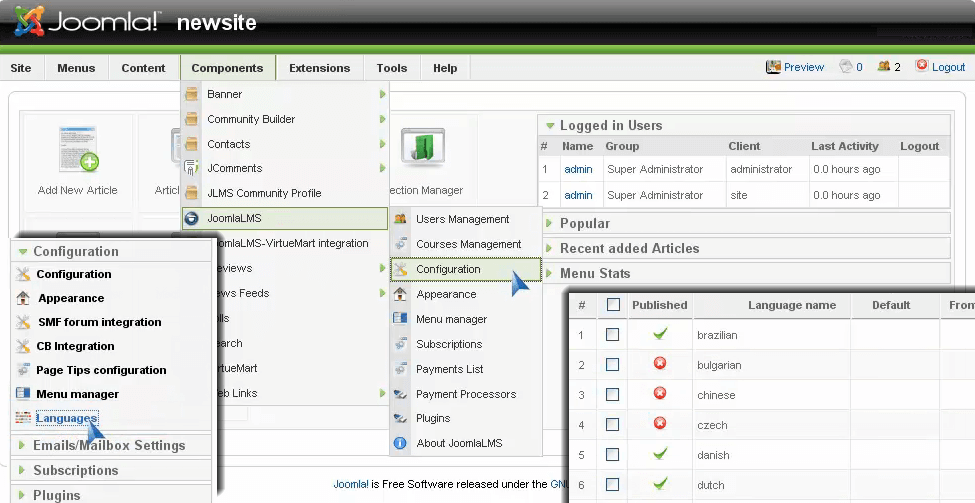Click the Courses Management icon

400,244
